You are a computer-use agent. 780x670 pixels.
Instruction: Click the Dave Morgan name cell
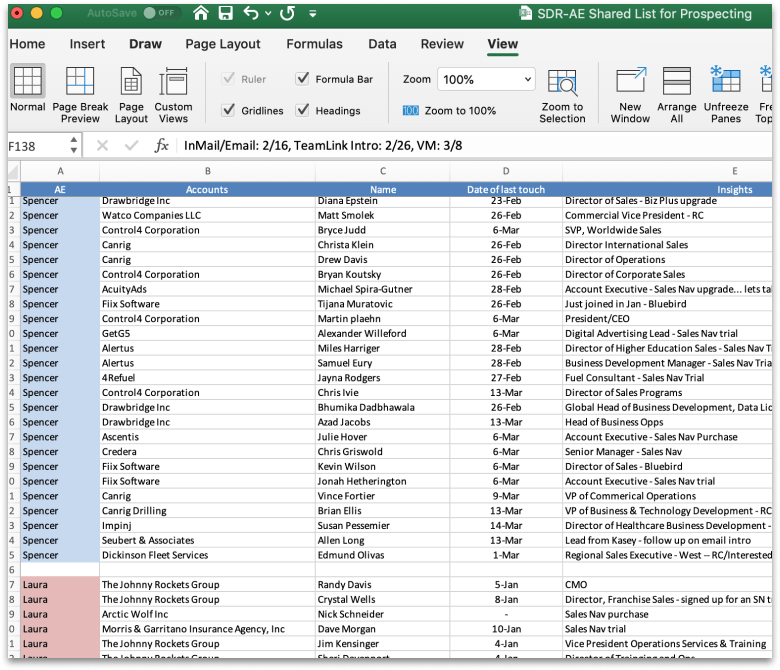(383, 629)
